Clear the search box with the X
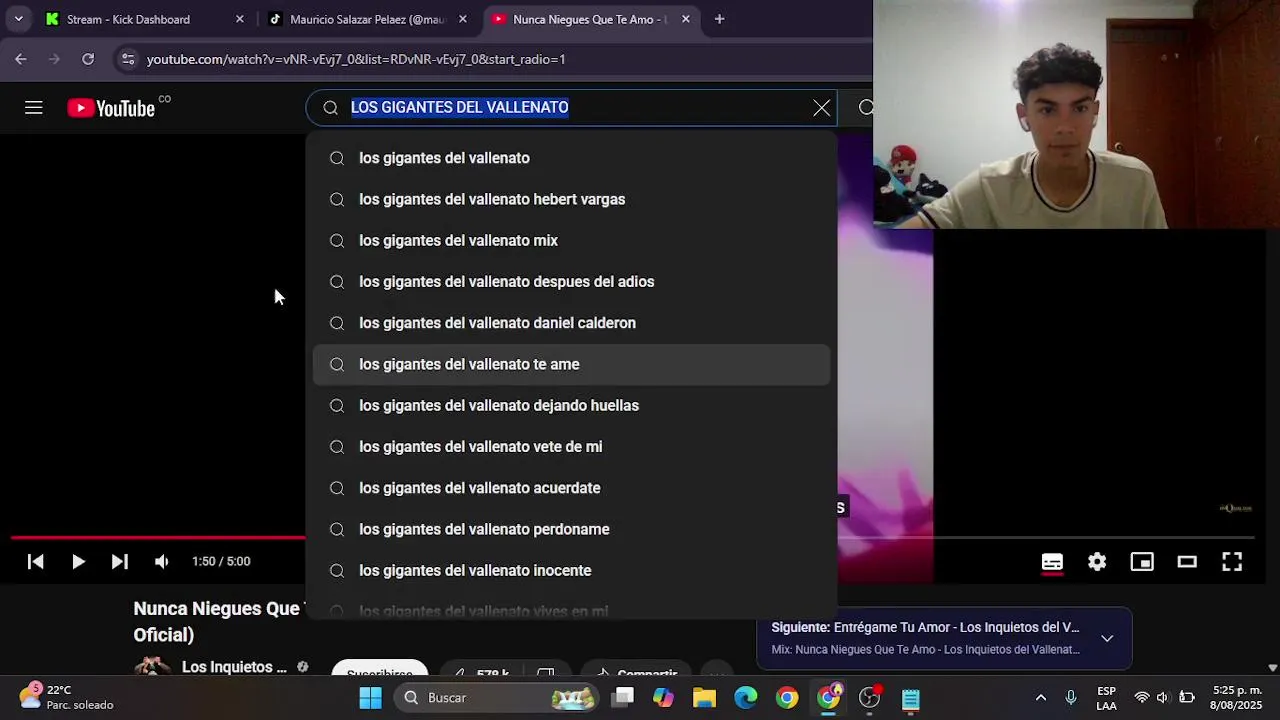Viewport: 1280px width, 720px height. [x=821, y=108]
